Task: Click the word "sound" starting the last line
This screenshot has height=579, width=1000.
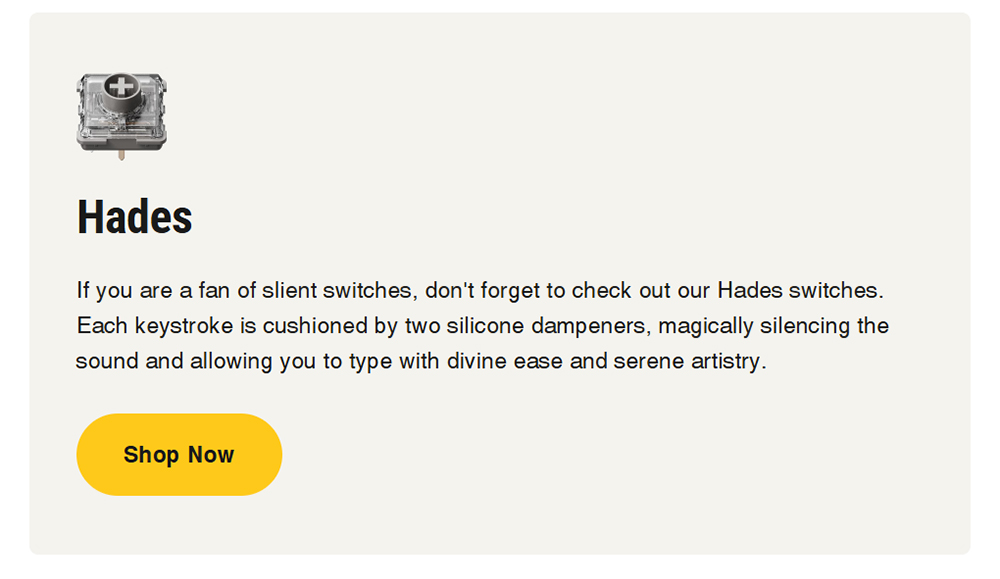Action: point(107,361)
